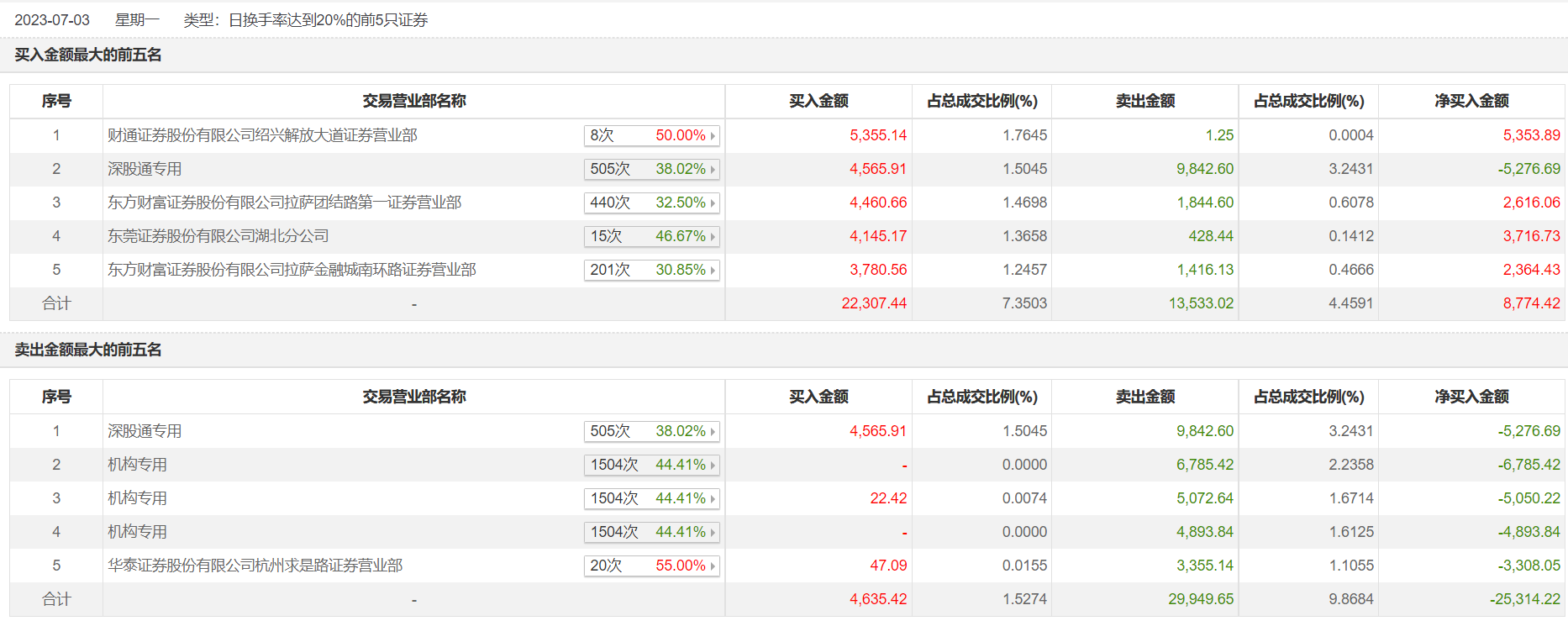Click 1504次 badge arrow in the 5,072.64 row

pyautogui.click(x=713, y=499)
